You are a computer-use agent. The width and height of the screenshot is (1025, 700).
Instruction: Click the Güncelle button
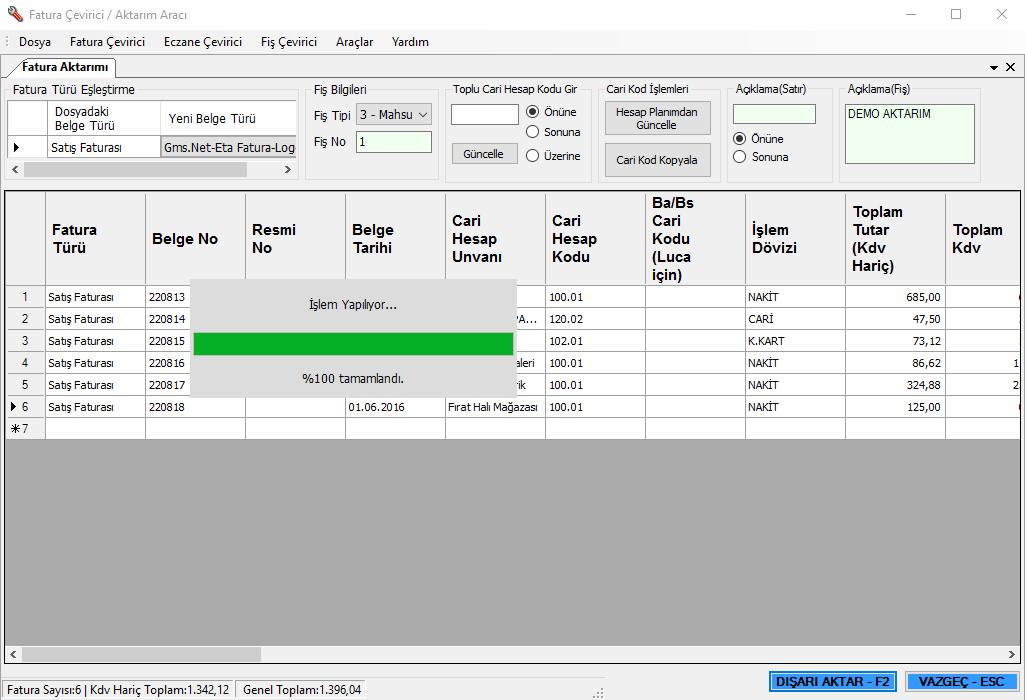point(484,154)
